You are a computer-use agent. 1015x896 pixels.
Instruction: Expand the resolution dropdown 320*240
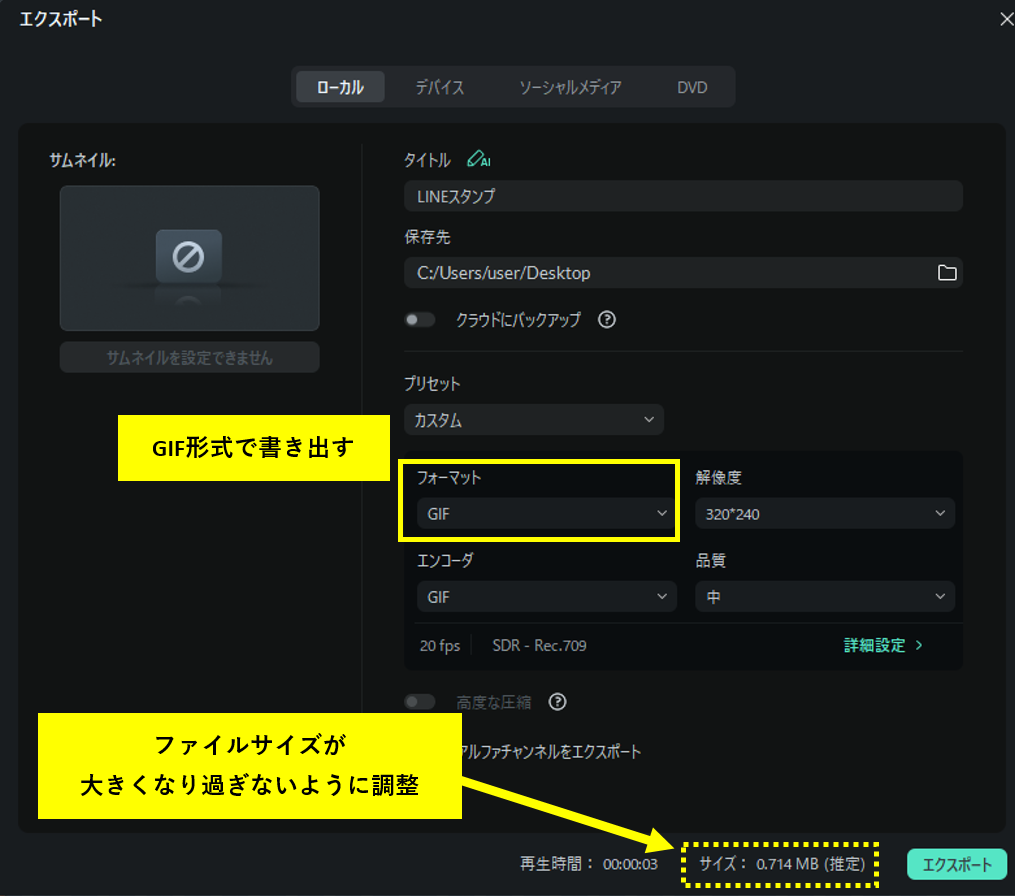824,513
